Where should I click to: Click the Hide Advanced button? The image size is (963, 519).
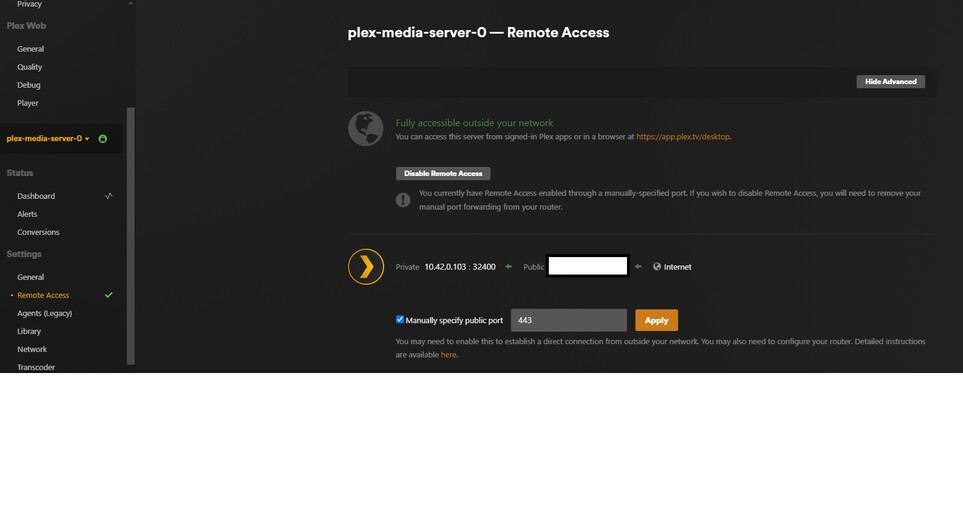tap(891, 82)
